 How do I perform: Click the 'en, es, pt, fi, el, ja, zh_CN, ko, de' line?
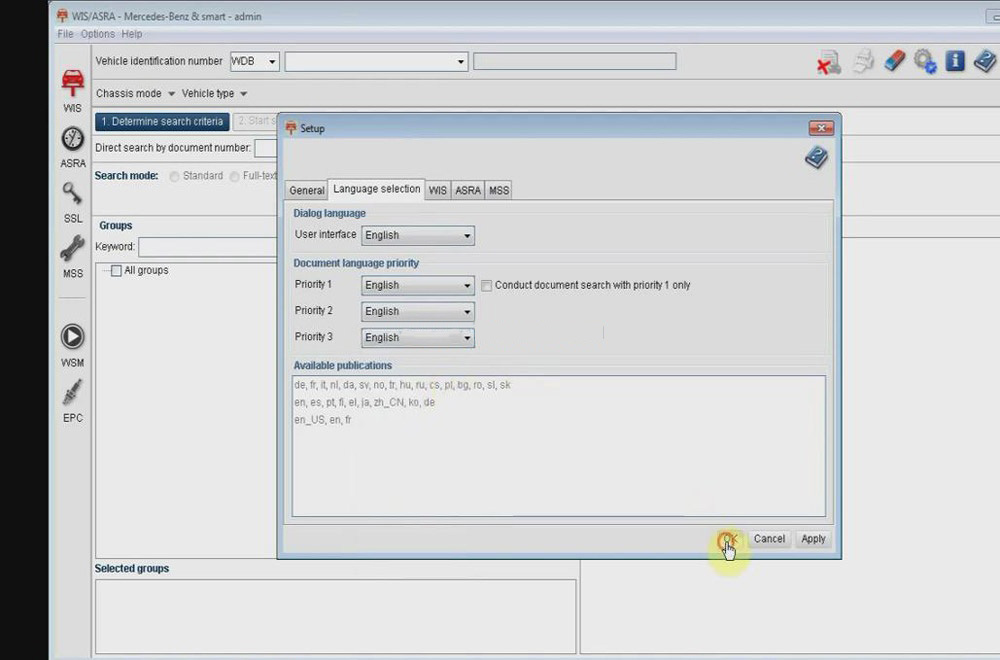tap(364, 402)
